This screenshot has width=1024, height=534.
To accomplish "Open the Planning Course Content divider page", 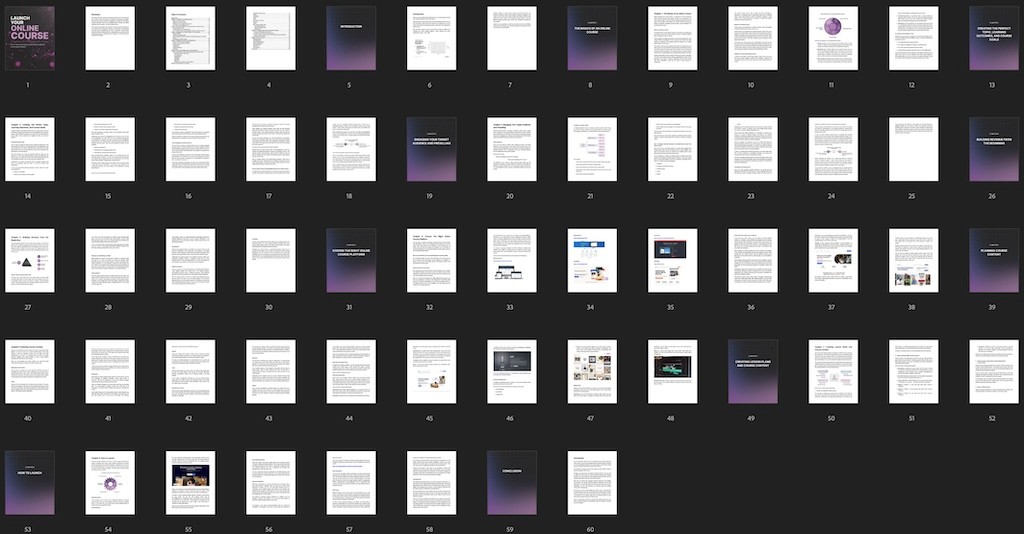I will 994,260.
